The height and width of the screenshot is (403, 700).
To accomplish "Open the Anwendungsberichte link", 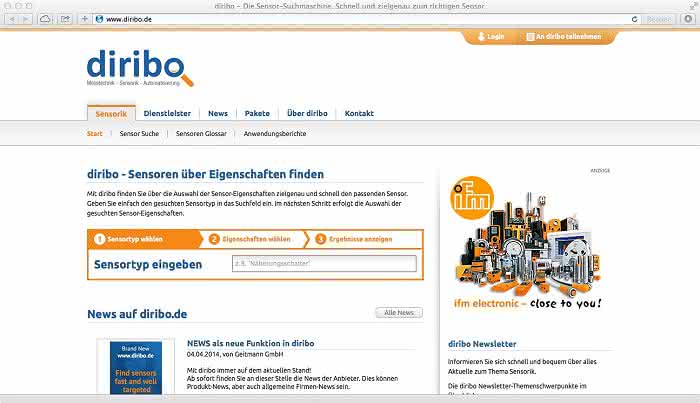I will coord(275,133).
